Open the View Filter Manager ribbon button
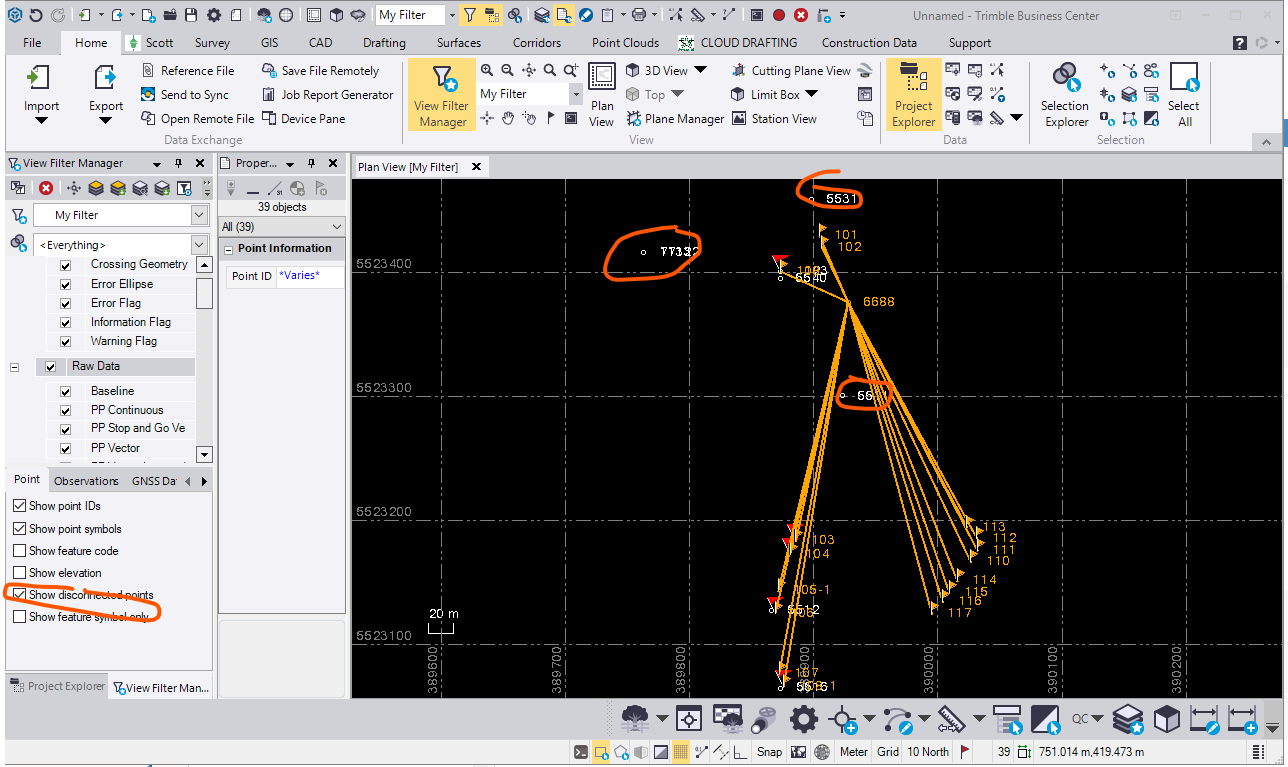Viewport: 1288px width, 767px height. click(440, 95)
